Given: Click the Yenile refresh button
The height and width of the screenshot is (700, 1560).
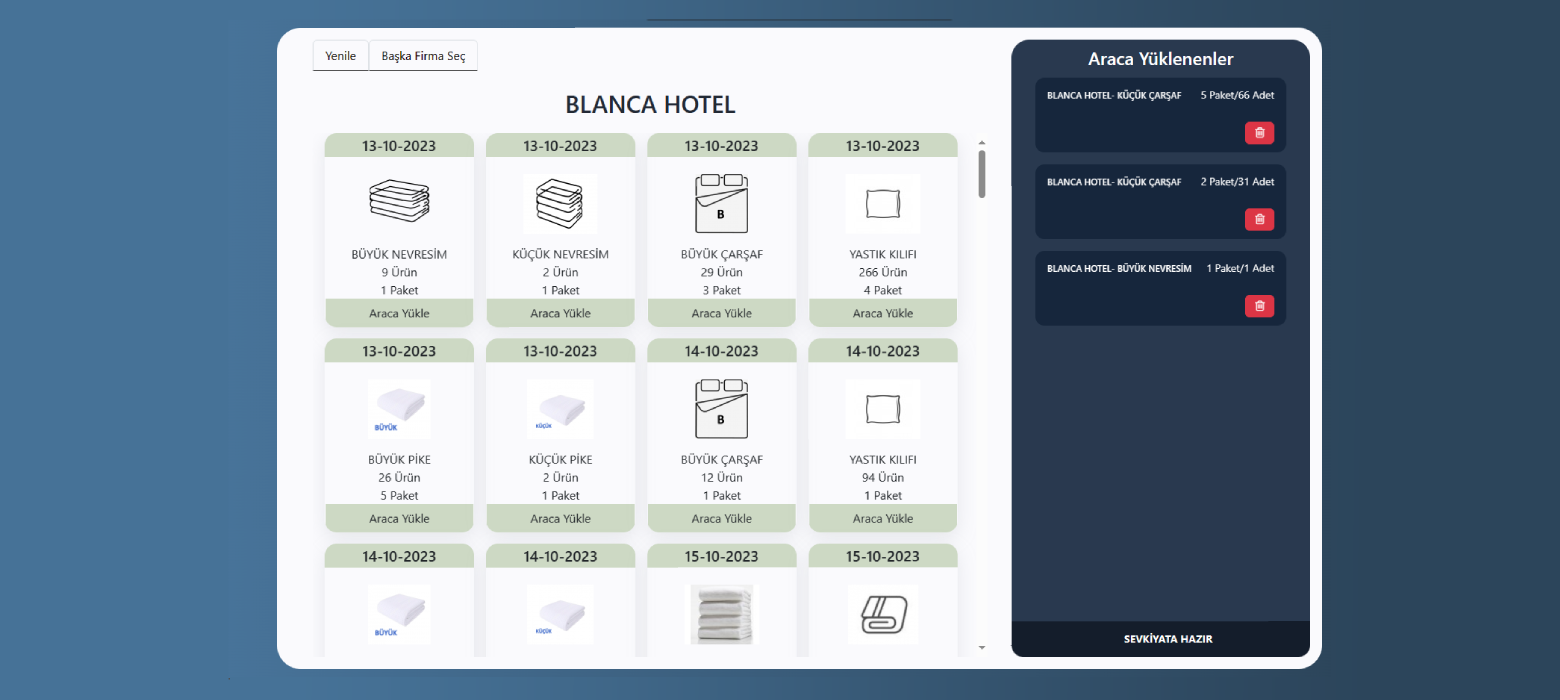Looking at the screenshot, I should coord(341,56).
